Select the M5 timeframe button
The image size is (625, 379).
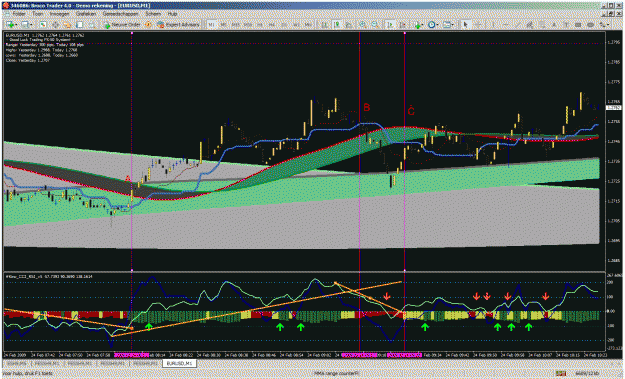223,25
